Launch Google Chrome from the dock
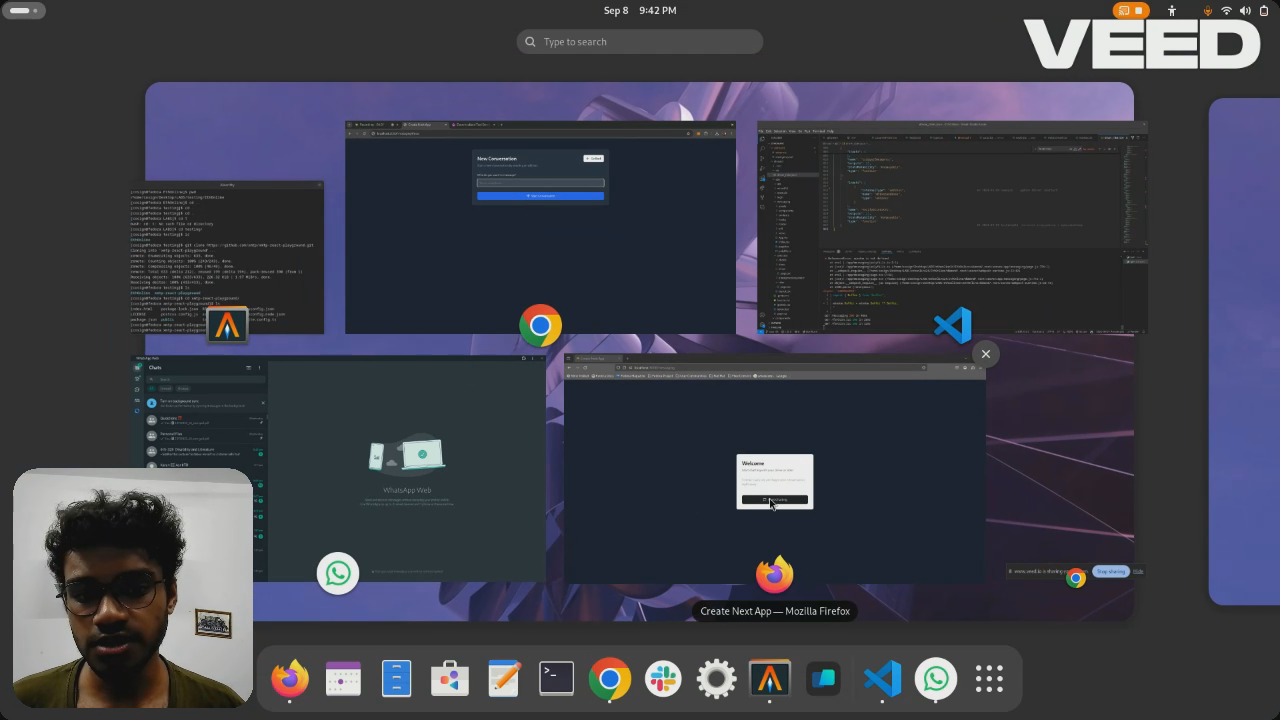1280x720 pixels. coord(609,679)
